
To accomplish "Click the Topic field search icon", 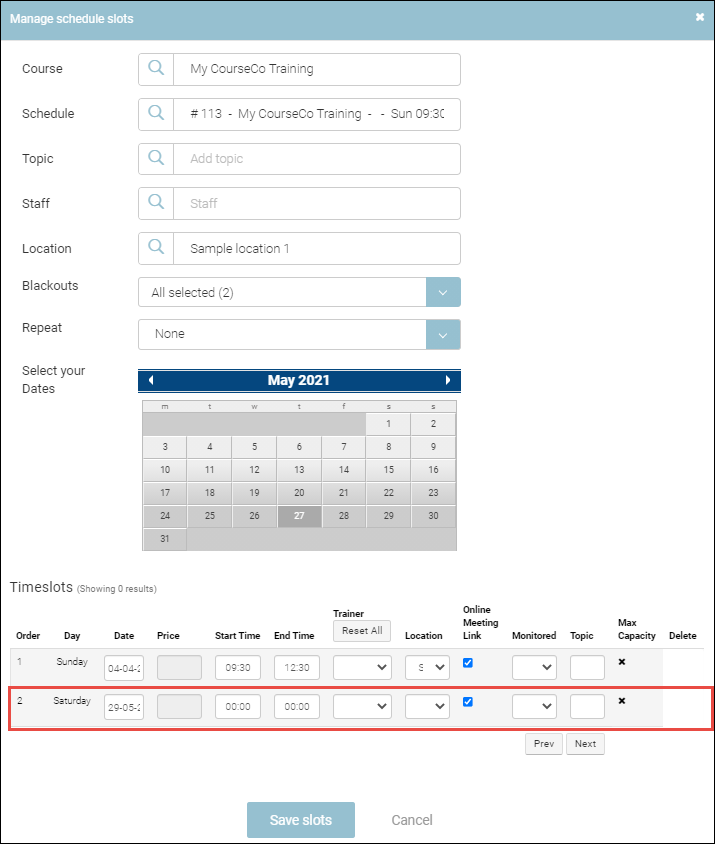I will (156, 159).
